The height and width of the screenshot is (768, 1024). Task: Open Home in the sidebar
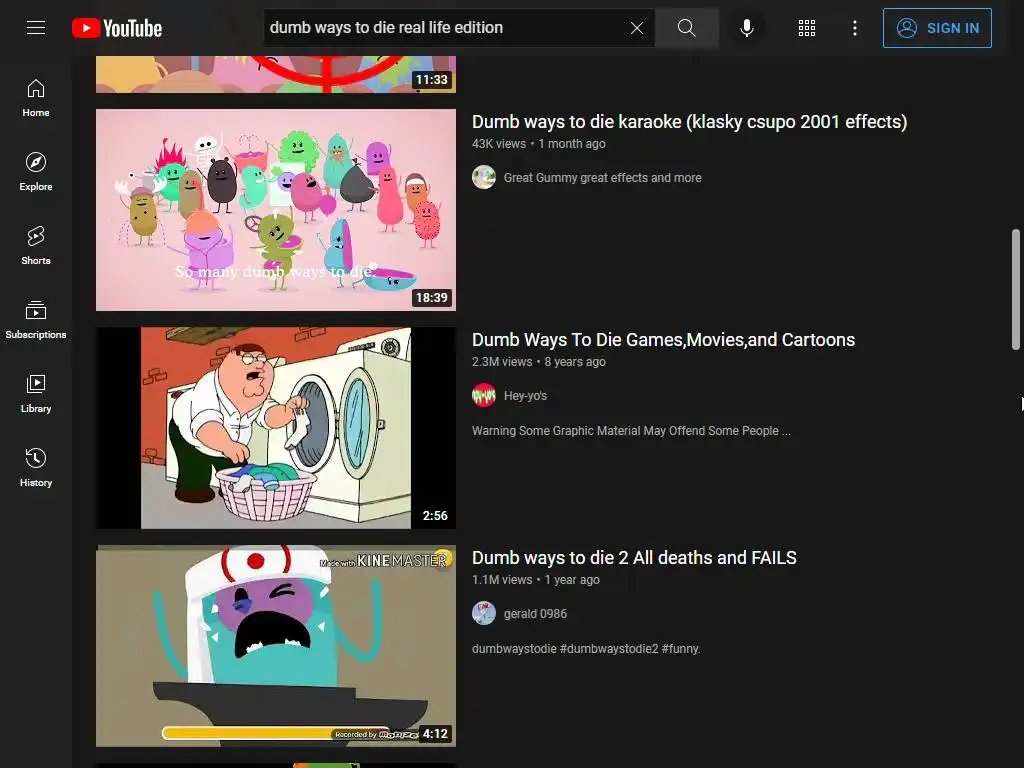36,99
